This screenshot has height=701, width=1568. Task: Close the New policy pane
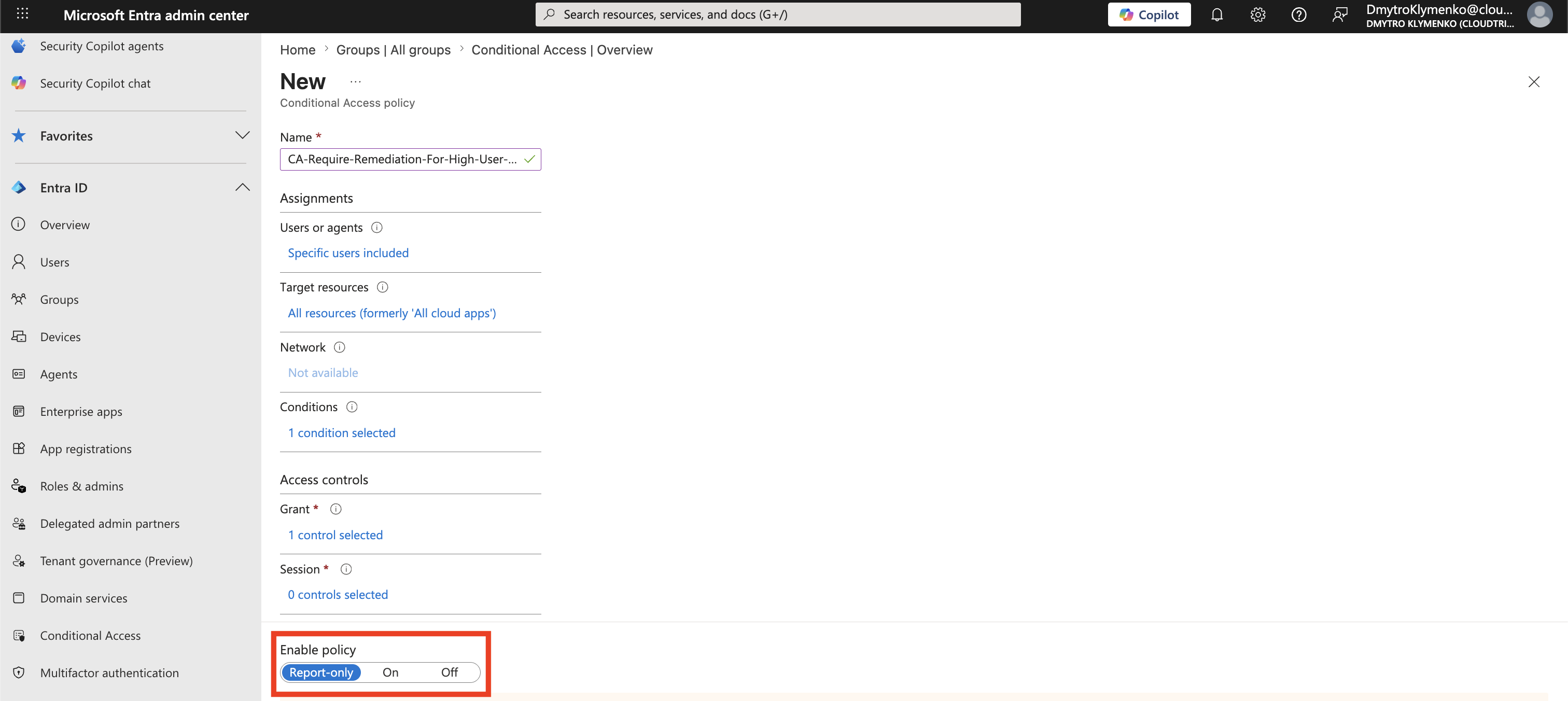tap(1533, 81)
